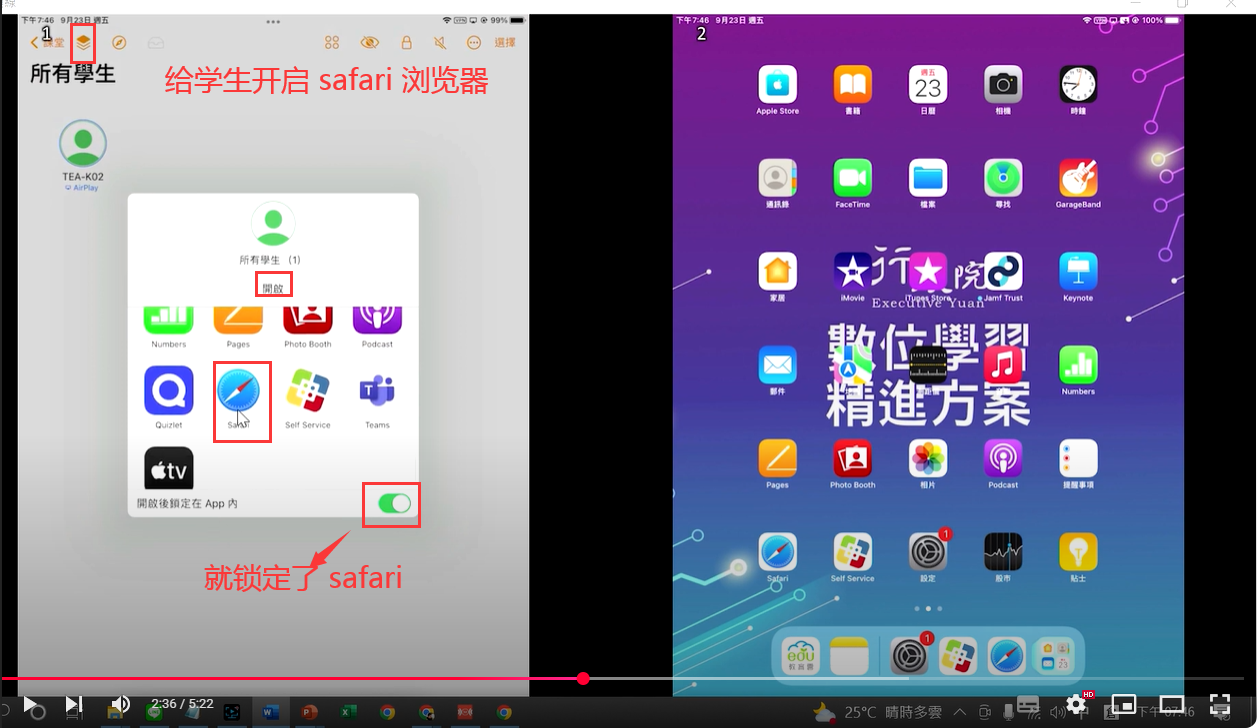Choose the Numbers app in the launch dialog

point(169,320)
